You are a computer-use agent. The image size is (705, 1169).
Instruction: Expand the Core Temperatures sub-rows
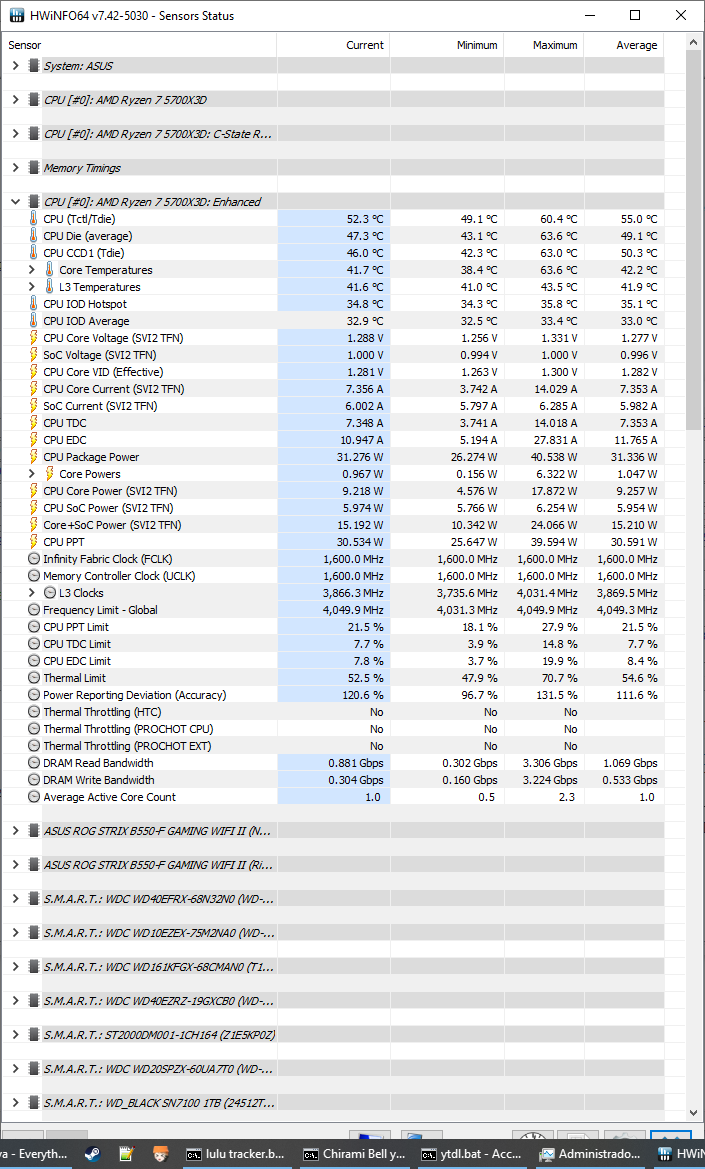pyautogui.click(x=31, y=269)
